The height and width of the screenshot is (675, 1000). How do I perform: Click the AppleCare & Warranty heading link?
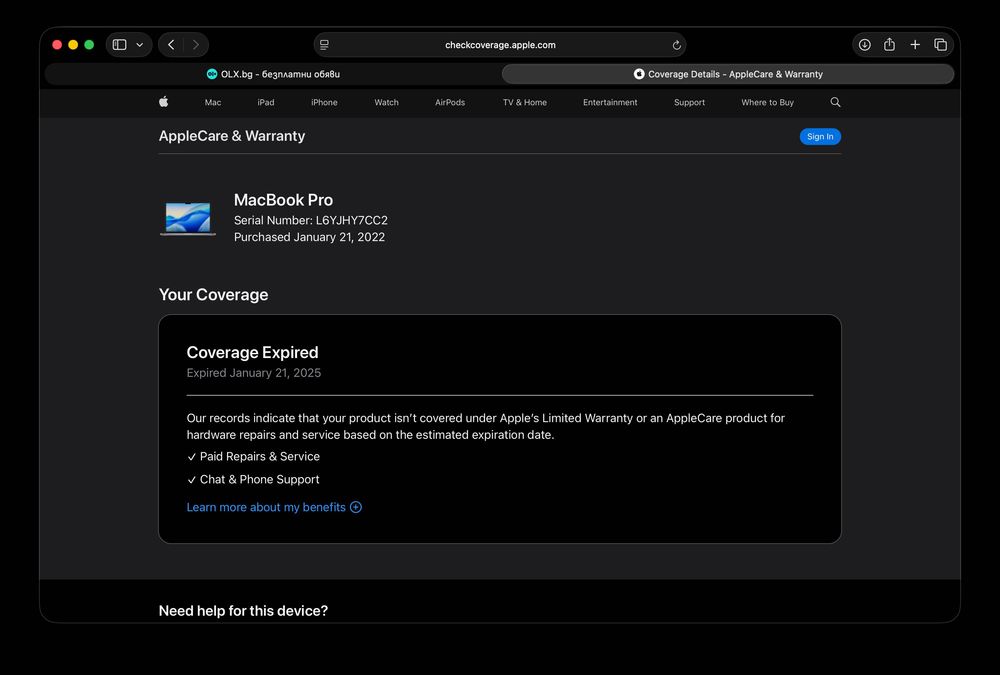[232, 136]
